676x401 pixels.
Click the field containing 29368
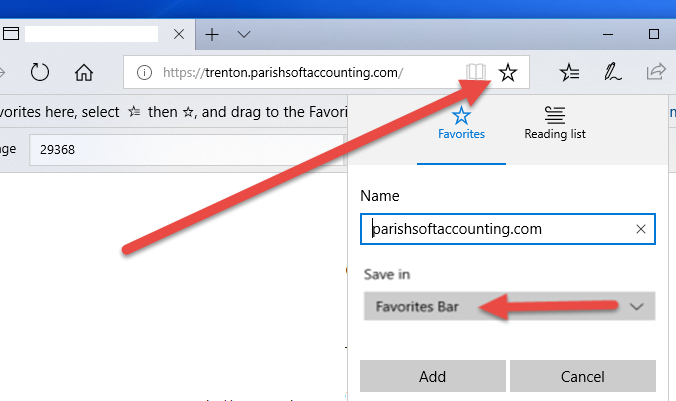[186, 150]
